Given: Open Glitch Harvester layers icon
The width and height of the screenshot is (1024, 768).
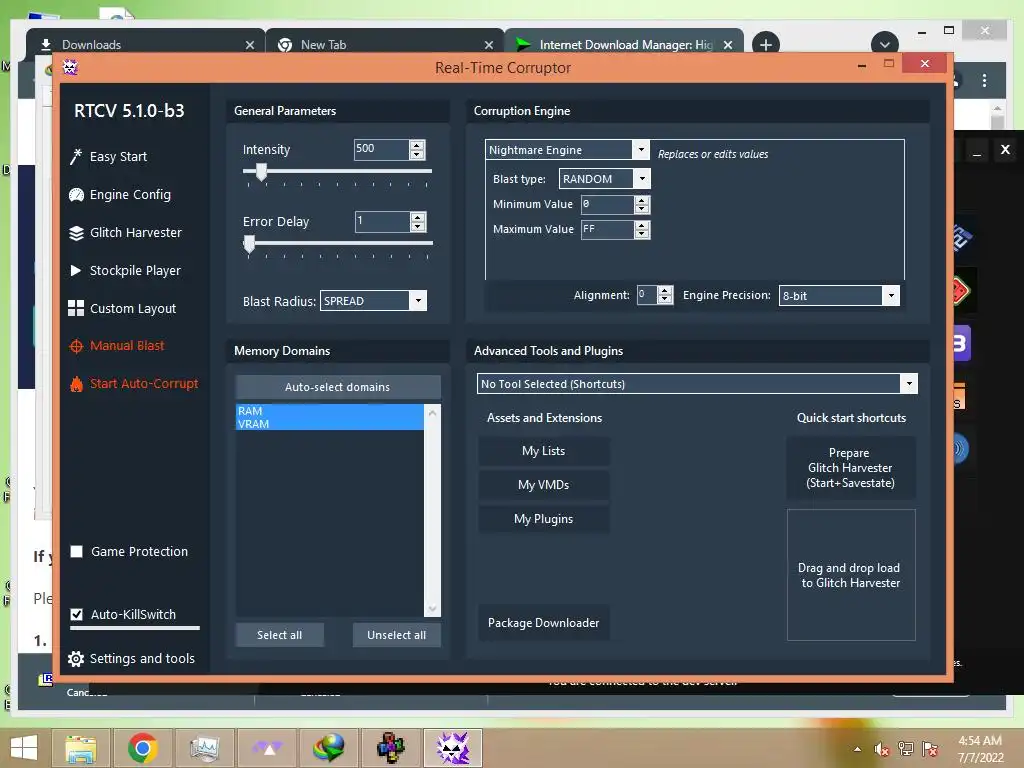Looking at the screenshot, I should [76, 232].
